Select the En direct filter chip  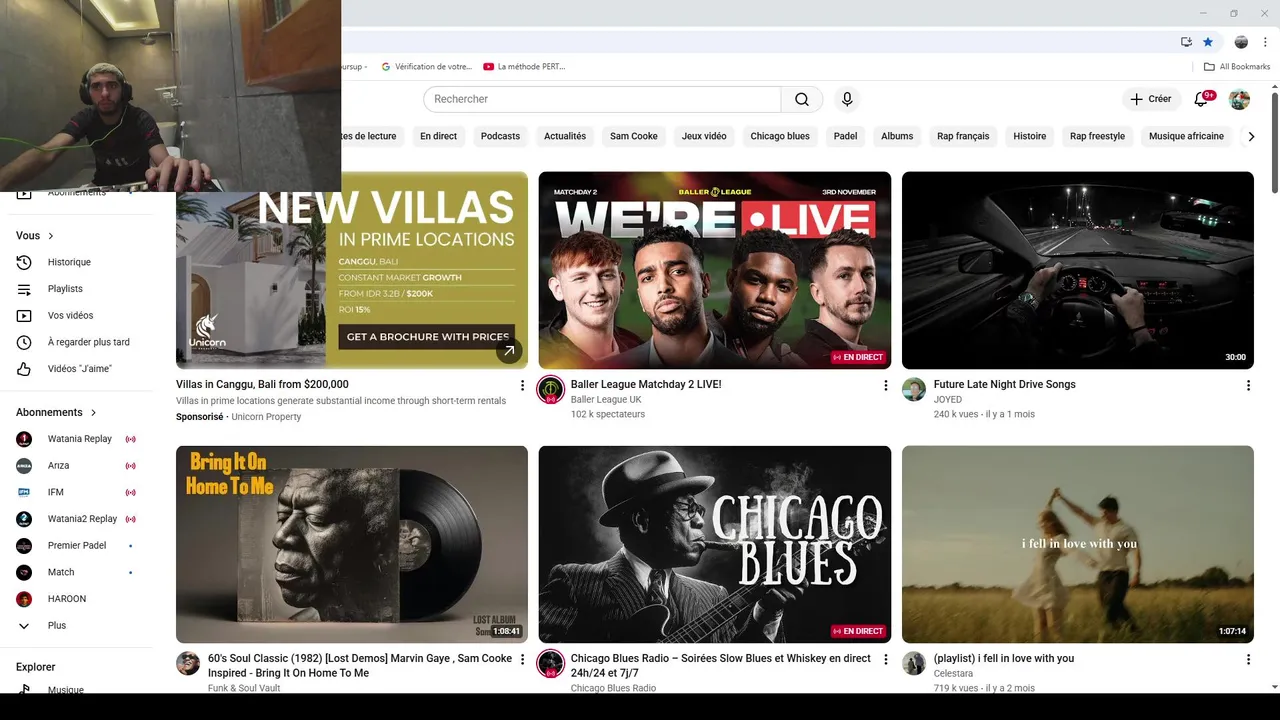pyautogui.click(x=438, y=136)
